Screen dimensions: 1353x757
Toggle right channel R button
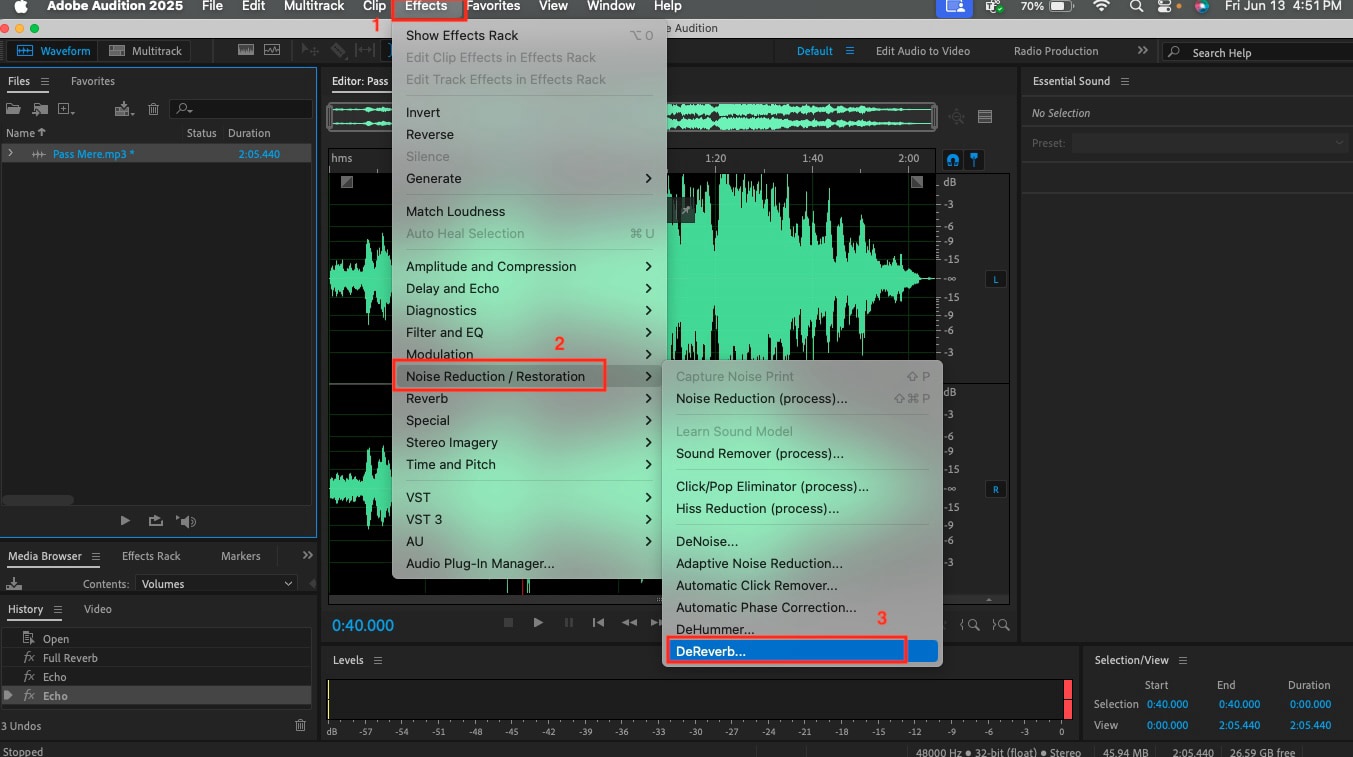click(x=995, y=489)
